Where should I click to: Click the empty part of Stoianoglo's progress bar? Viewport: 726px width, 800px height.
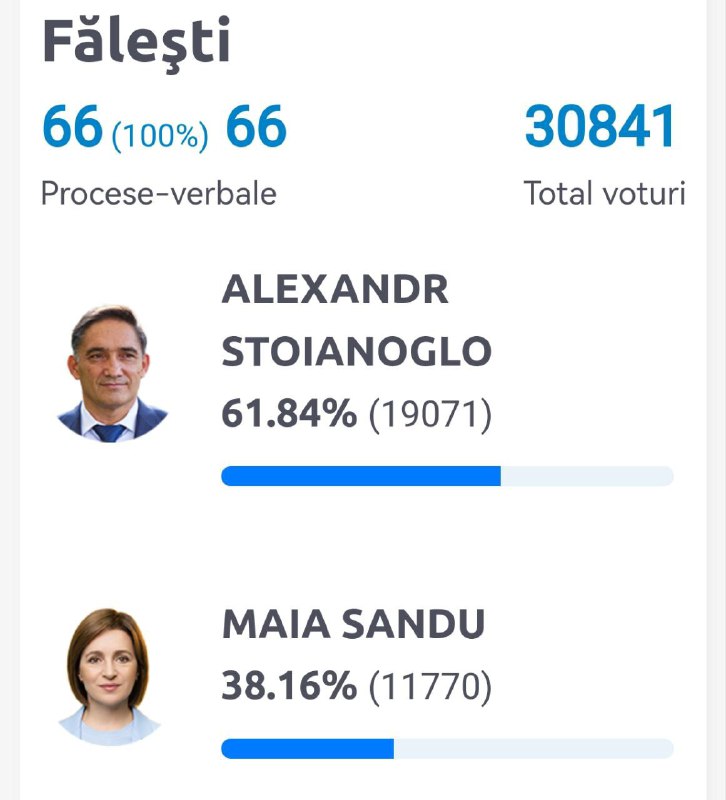coord(587,476)
